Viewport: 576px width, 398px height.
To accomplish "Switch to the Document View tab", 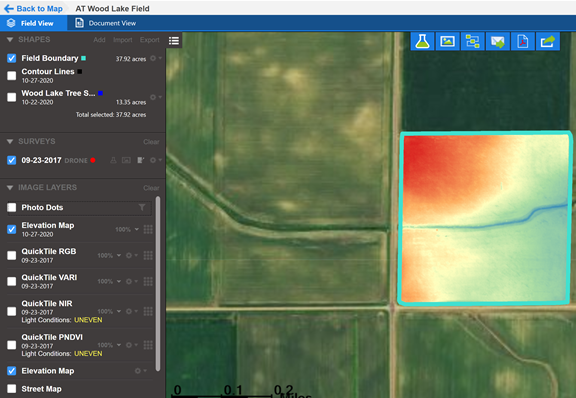I will pyautogui.click(x=106, y=23).
